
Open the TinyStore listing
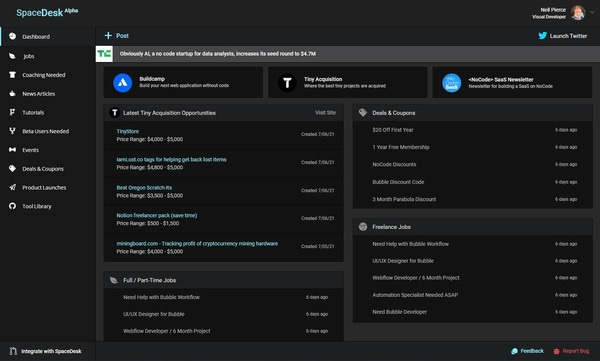coord(127,131)
